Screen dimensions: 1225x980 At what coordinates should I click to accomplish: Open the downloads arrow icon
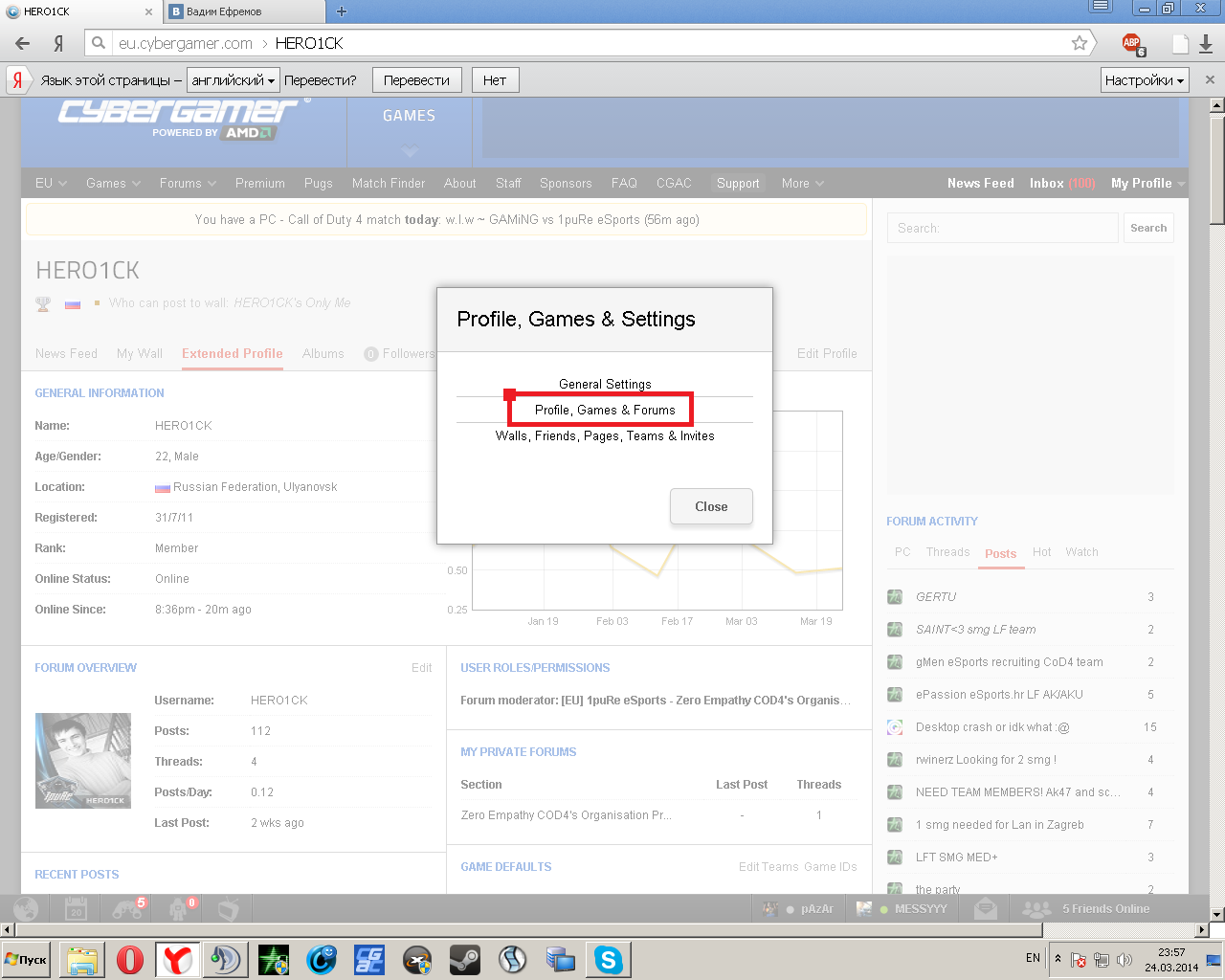1206,44
